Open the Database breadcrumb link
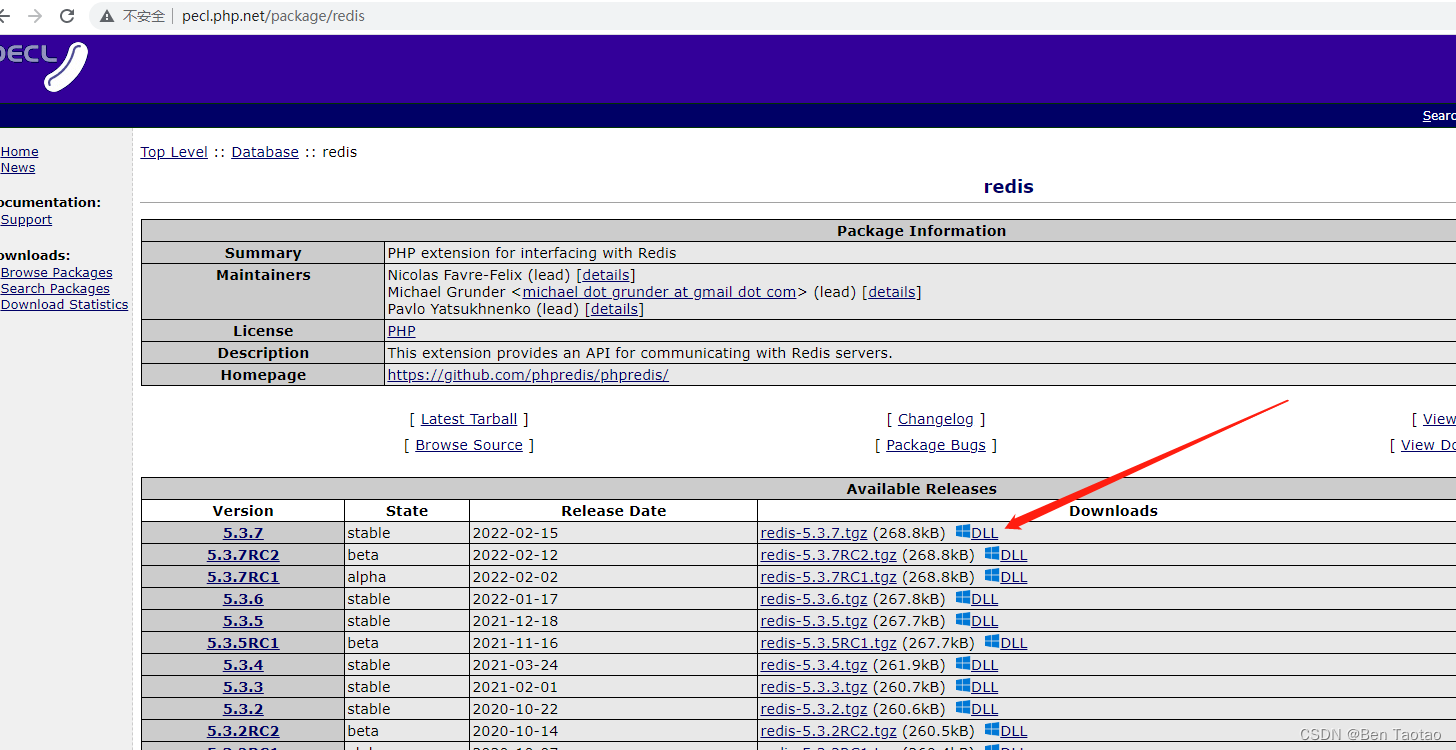1456x750 pixels. 264,151
